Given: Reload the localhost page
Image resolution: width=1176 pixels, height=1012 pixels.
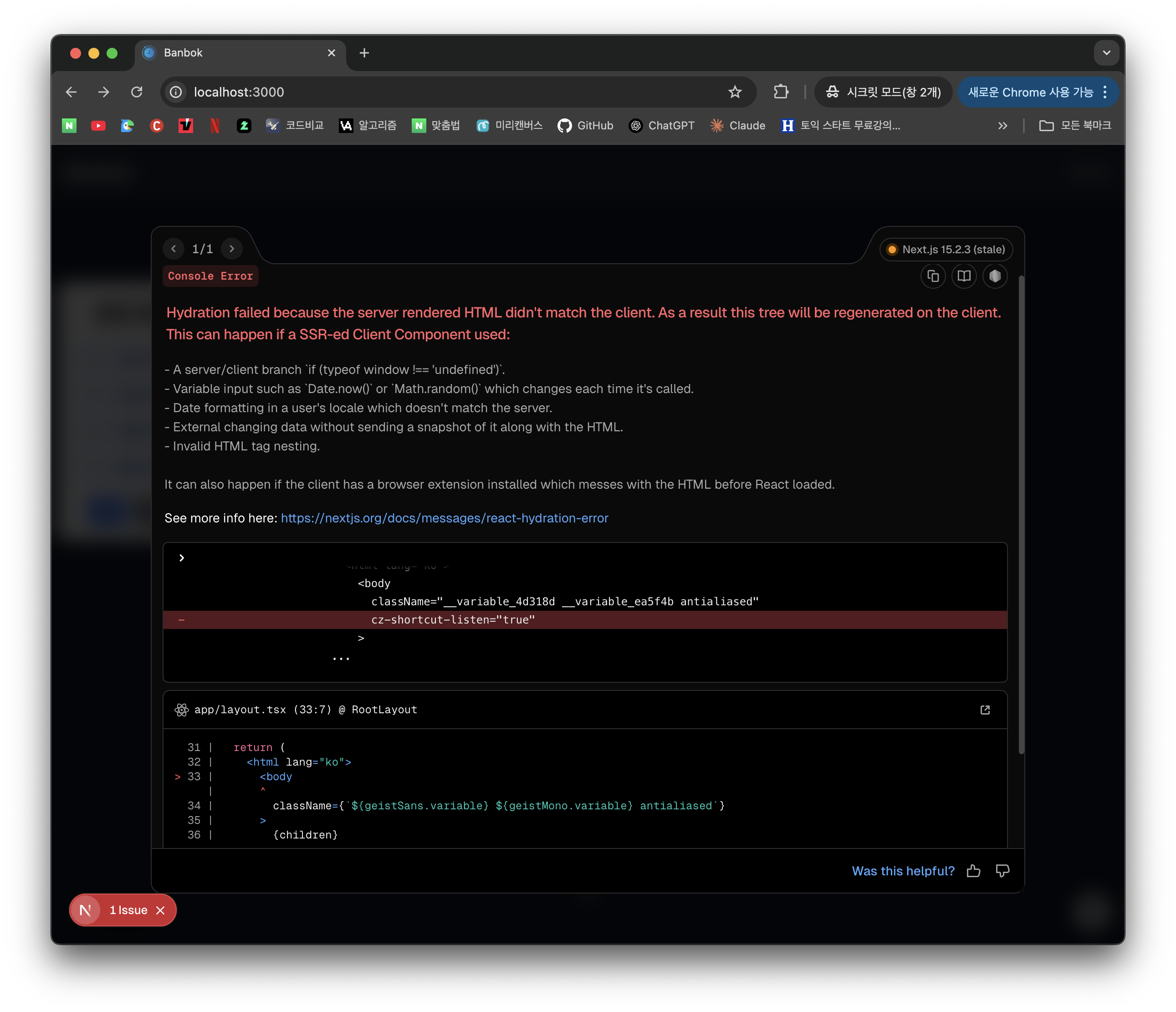Looking at the screenshot, I should click(136, 92).
